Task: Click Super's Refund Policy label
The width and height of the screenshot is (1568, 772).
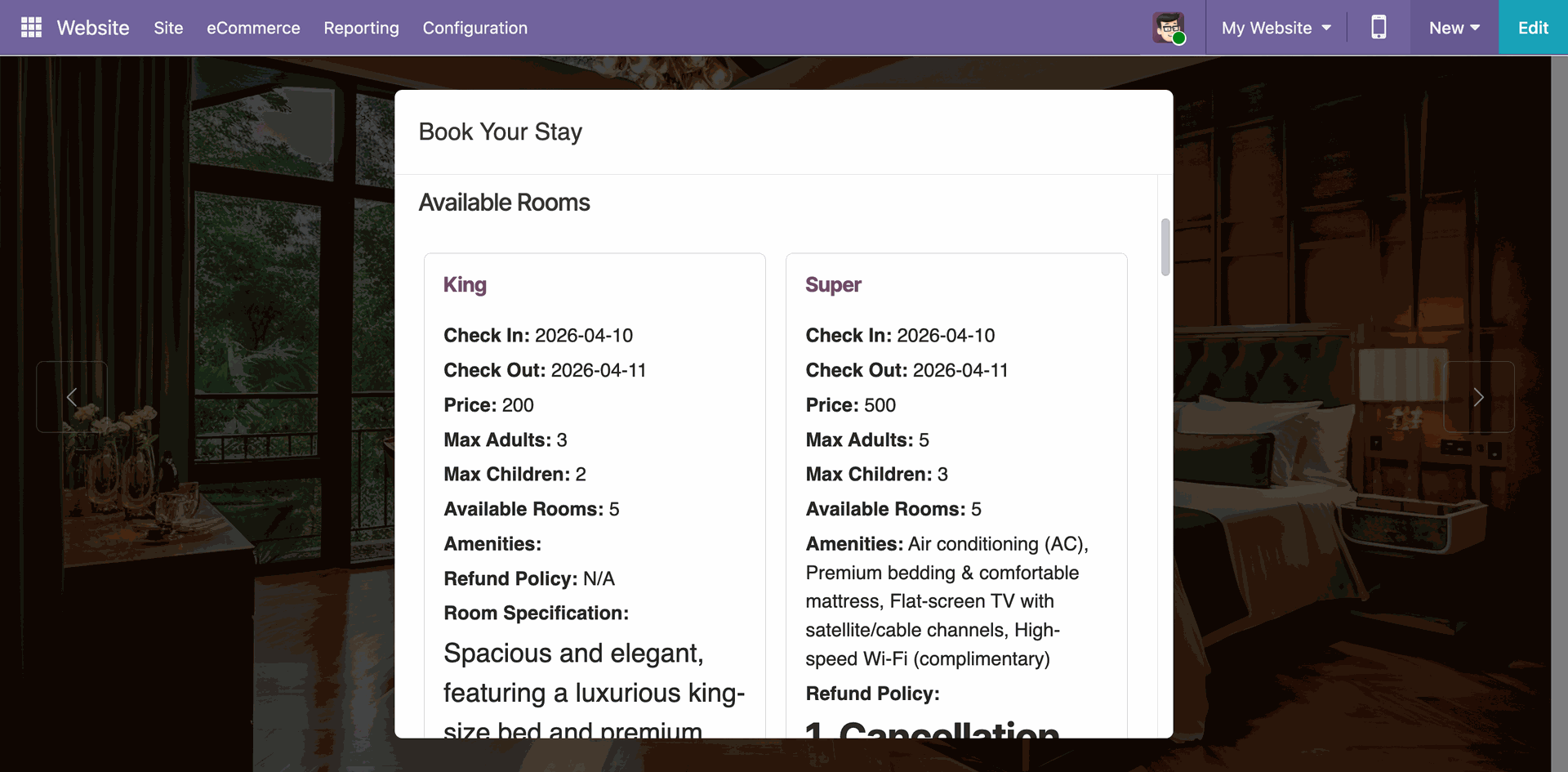Action: (x=873, y=694)
